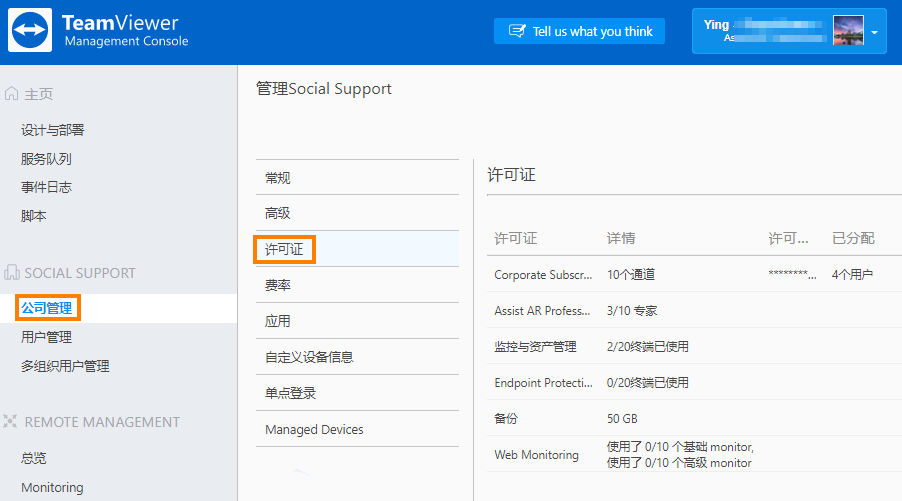Click the 许可证 column header
This screenshot has width=902, height=501.
click(515, 238)
